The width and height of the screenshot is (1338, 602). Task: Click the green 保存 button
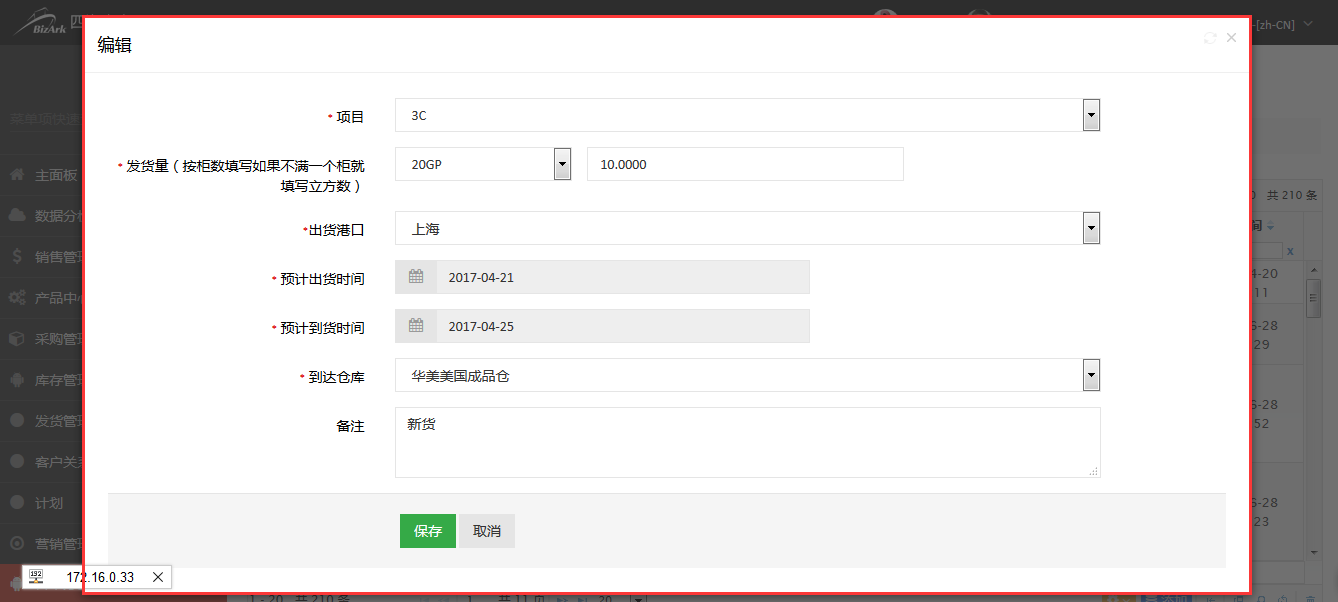[428, 531]
